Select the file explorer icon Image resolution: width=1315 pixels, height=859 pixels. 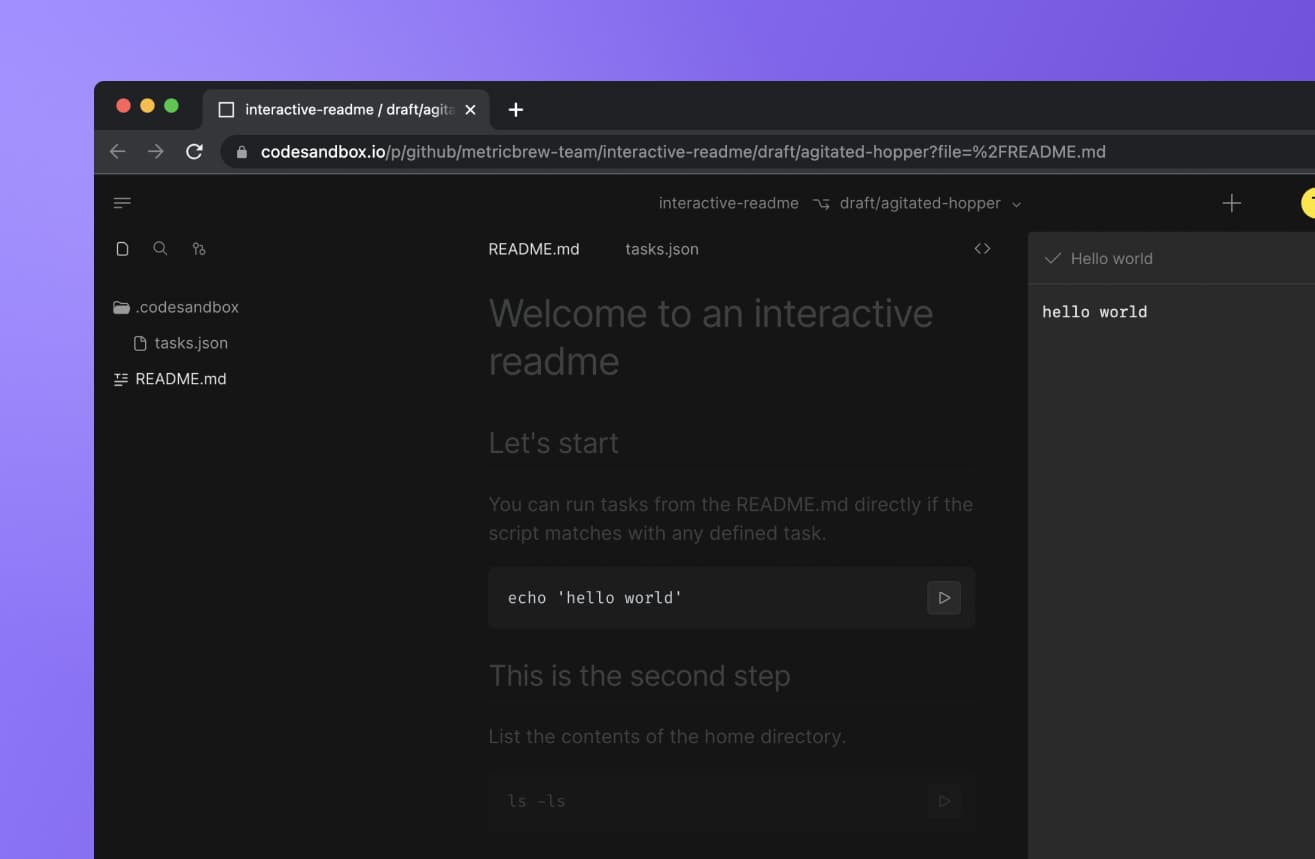[x=122, y=248]
